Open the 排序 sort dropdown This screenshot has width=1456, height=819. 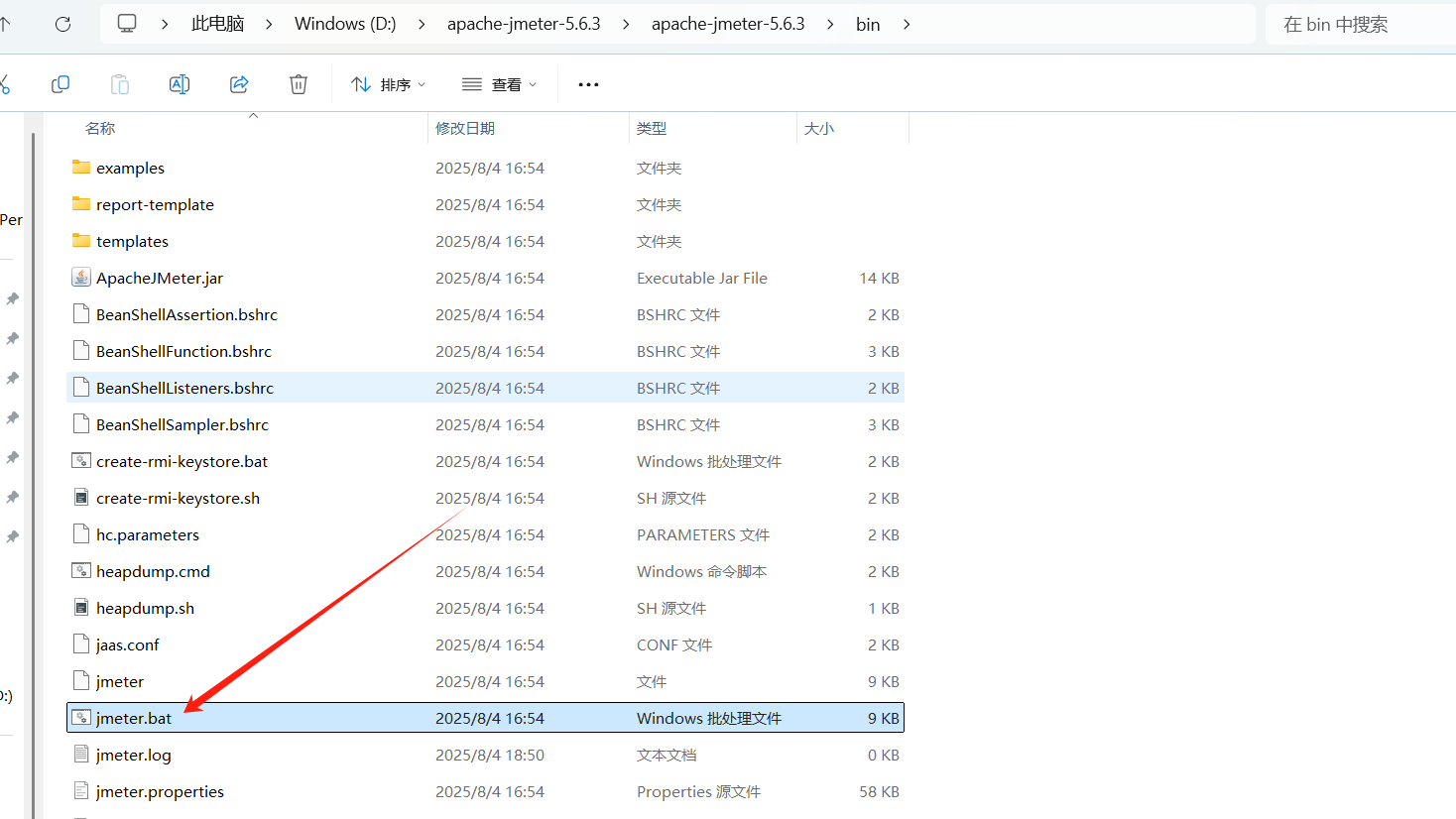[x=389, y=84]
